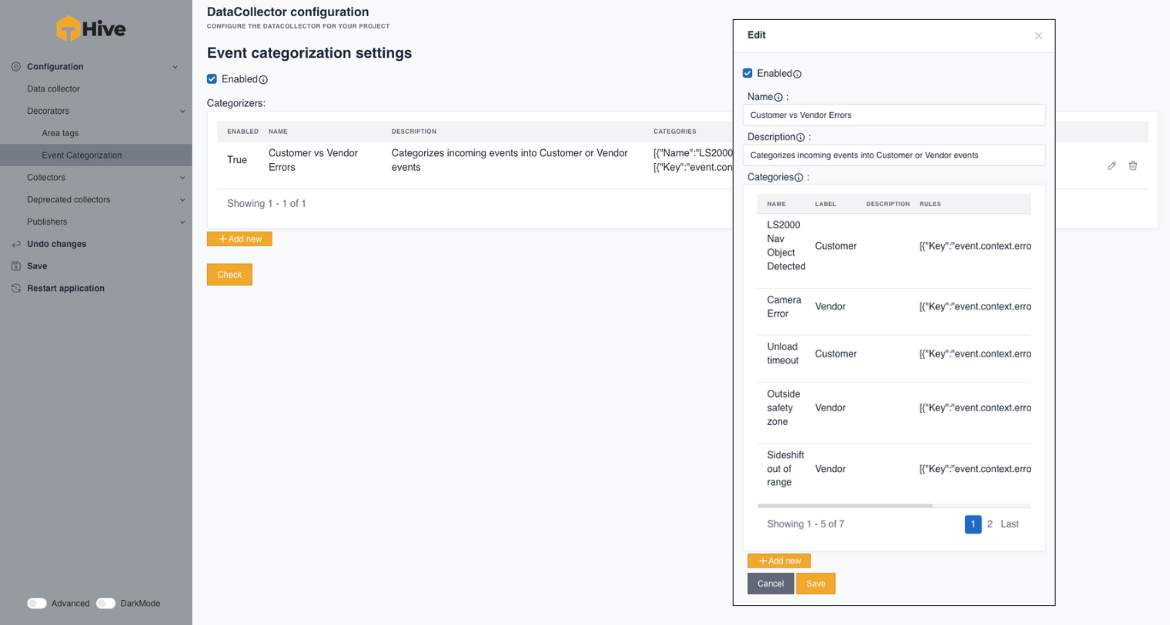1170x625 pixels.
Task: Click info icon next to Name label
Action: 778,97
